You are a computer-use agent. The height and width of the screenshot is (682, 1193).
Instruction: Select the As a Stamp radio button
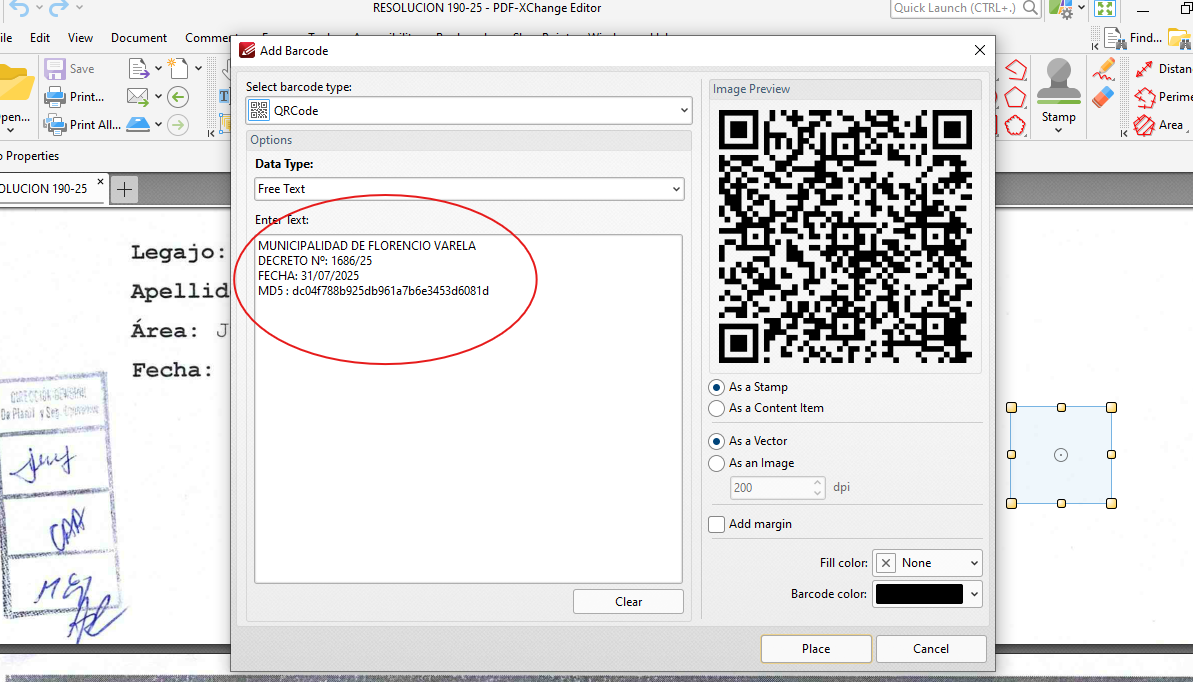click(716, 387)
